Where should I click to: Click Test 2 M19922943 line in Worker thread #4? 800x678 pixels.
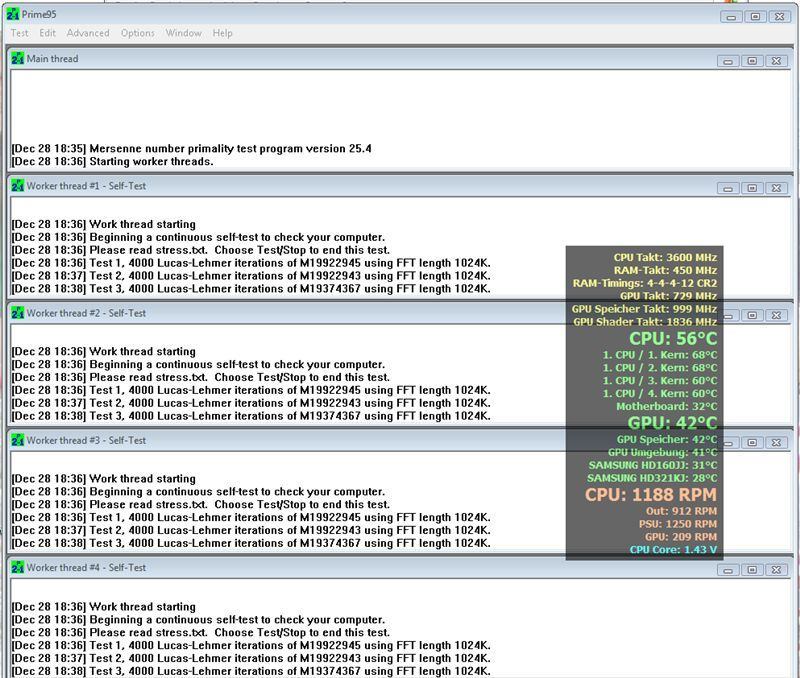coord(251,658)
